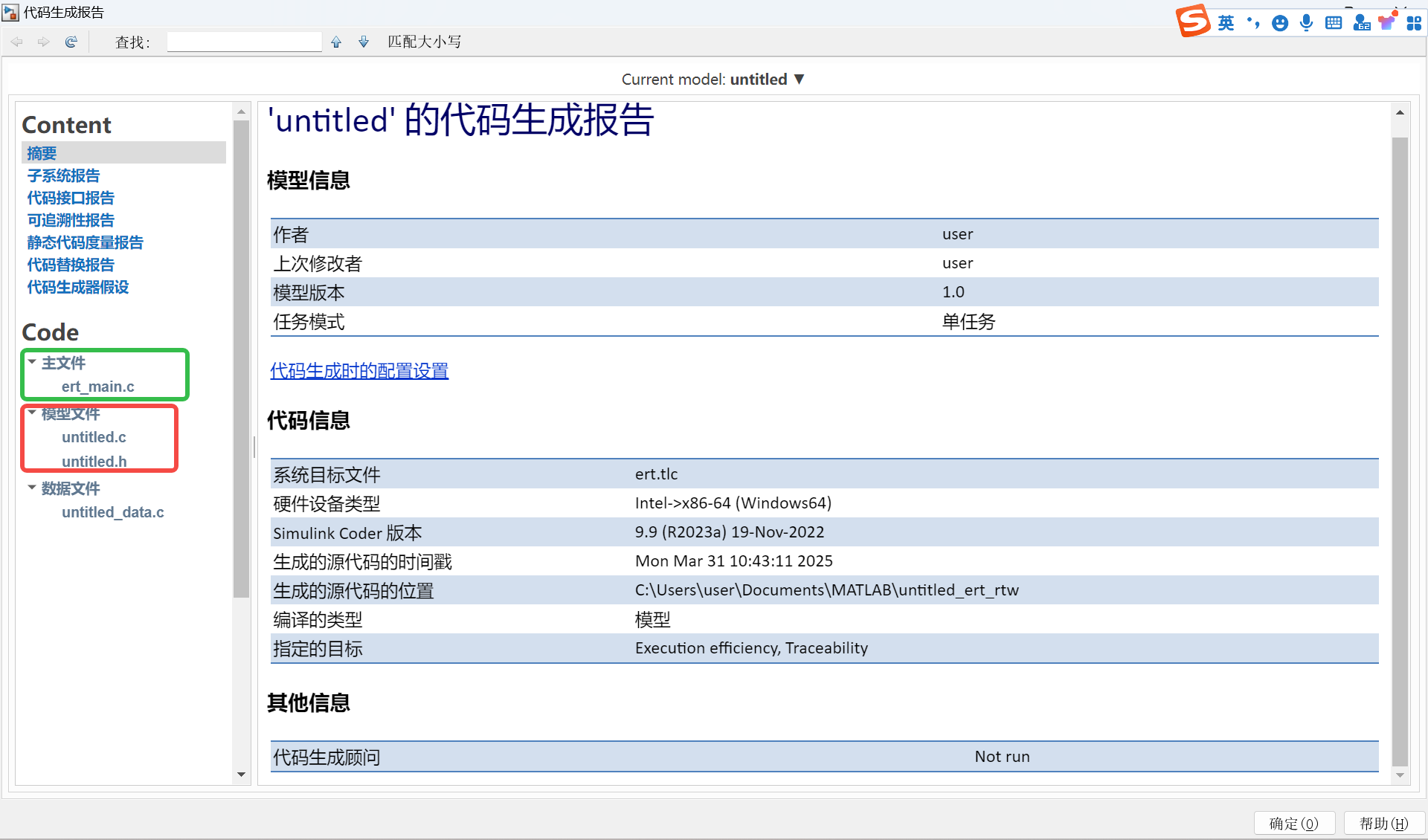Open the 静态代码度量报告 section

point(85,242)
